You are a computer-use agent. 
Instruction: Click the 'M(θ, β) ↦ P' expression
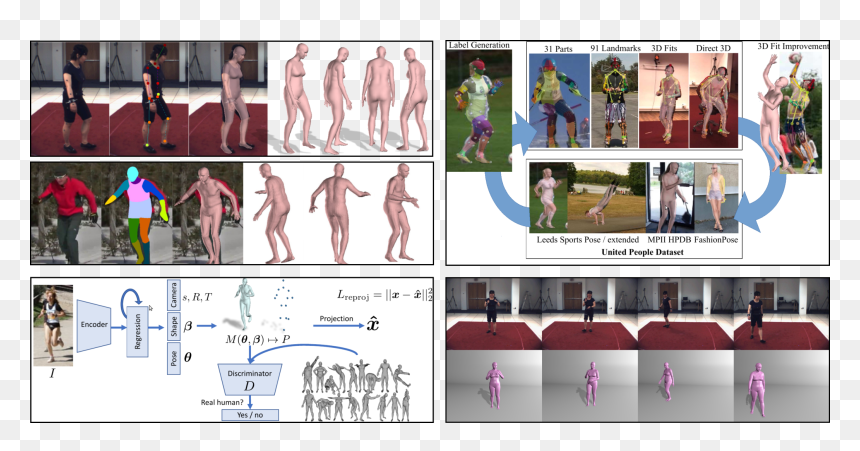(258, 340)
